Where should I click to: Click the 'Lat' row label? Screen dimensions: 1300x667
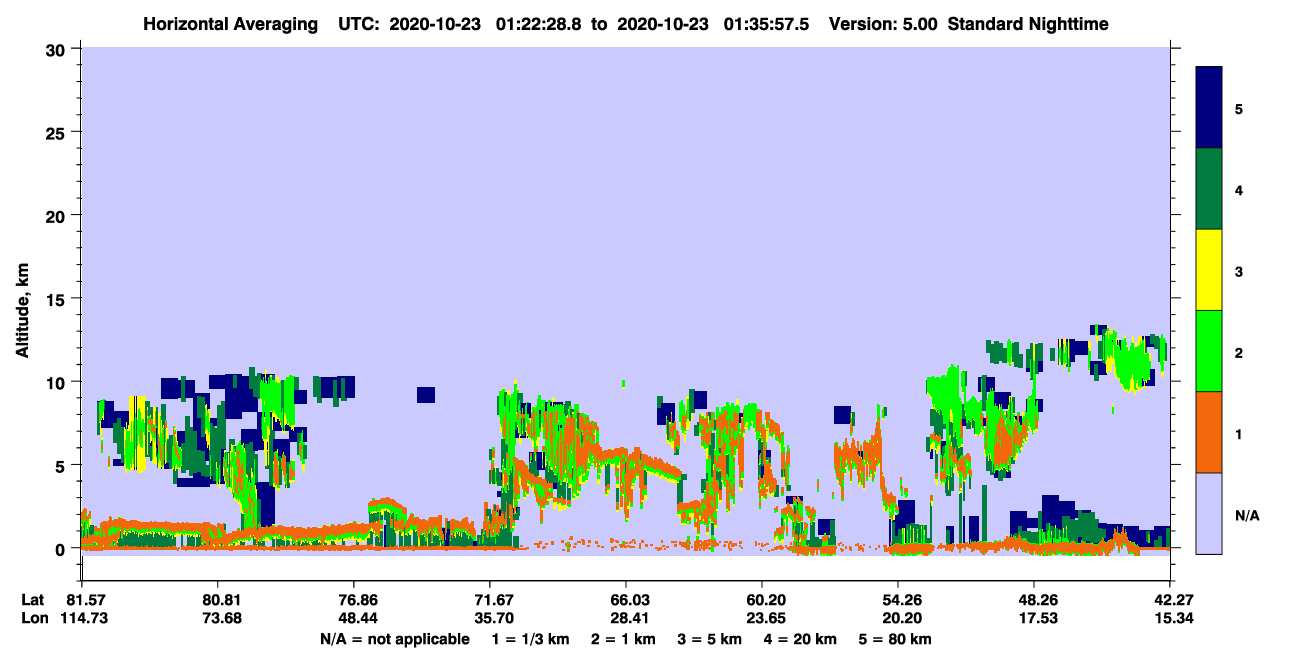[33, 600]
